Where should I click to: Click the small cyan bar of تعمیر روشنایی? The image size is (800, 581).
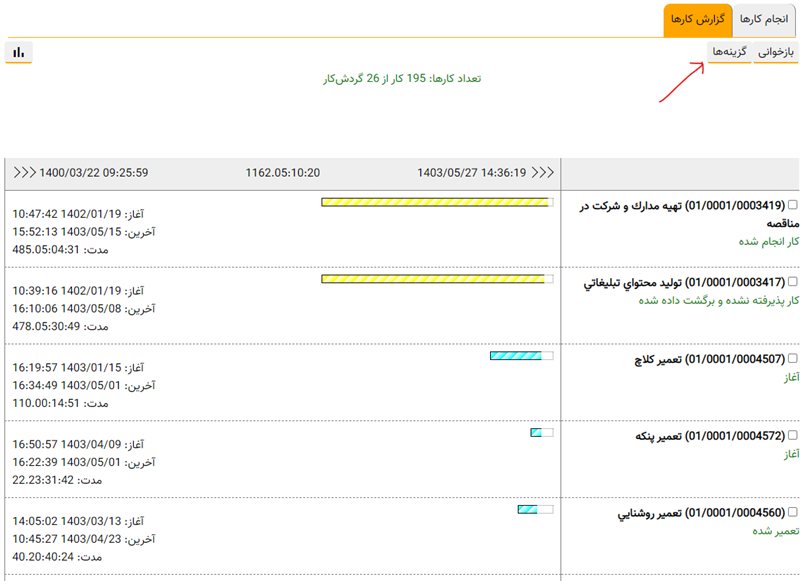[x=528, y=510]
